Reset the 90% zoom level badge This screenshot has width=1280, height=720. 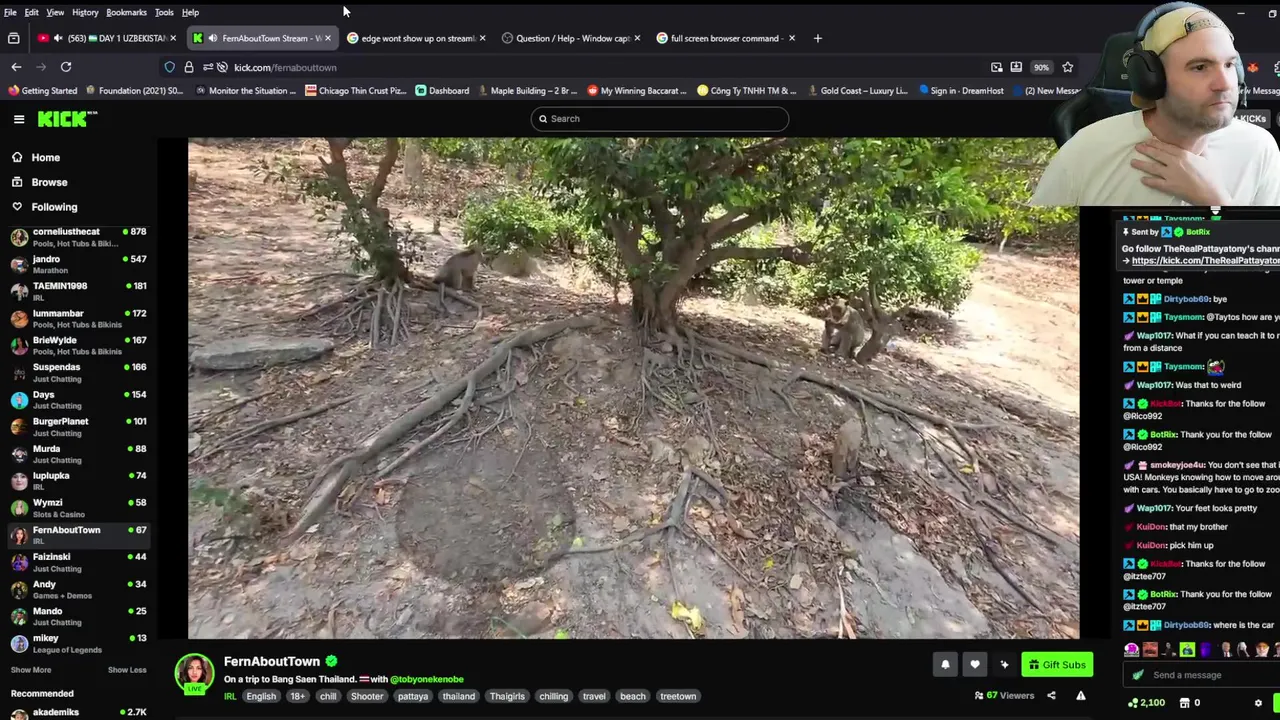1041,67
